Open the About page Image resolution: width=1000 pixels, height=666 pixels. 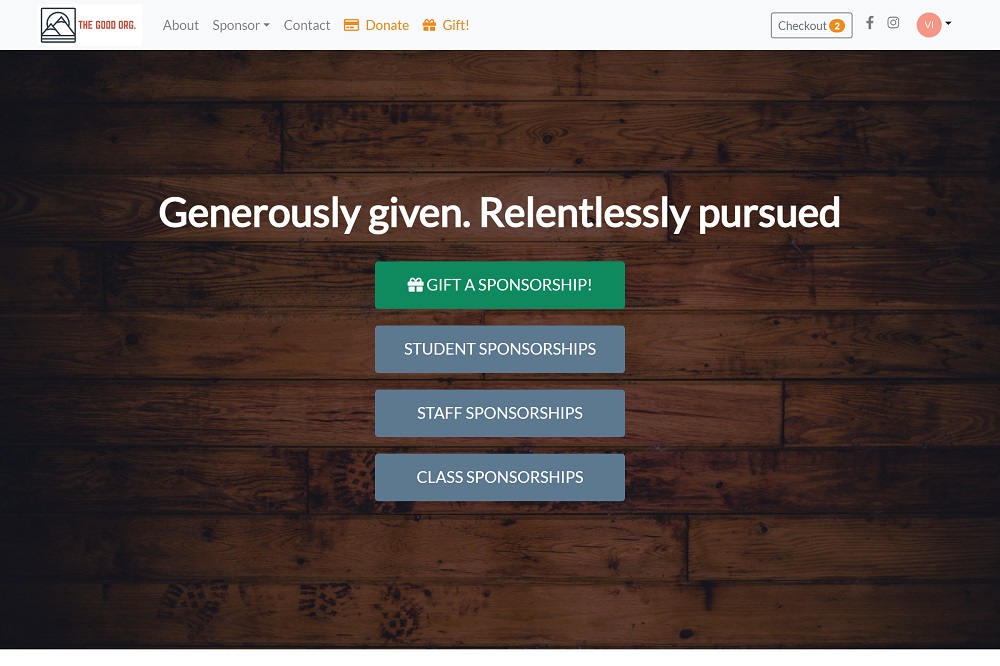pos(180,26)
